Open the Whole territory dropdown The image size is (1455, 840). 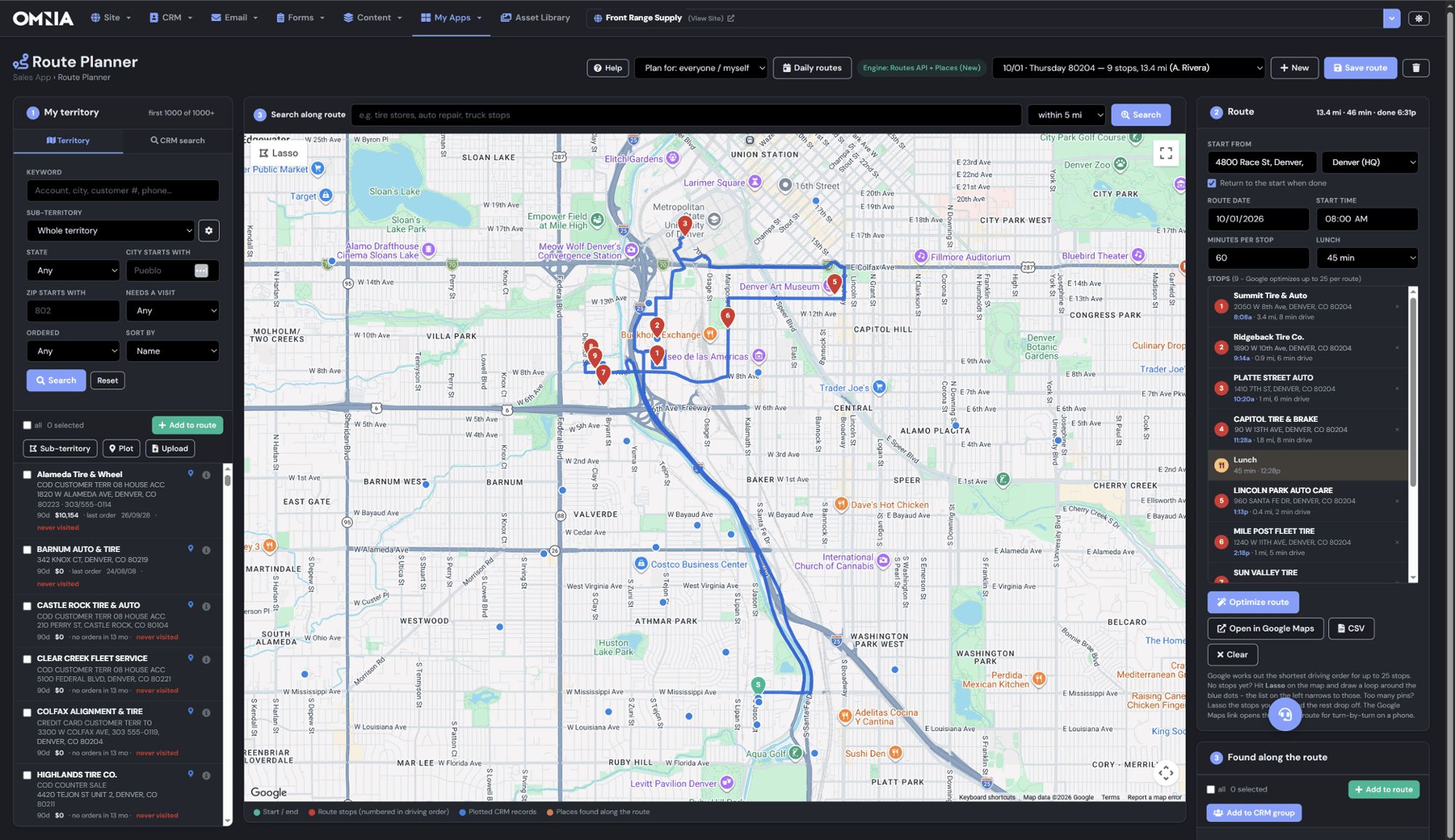[111, 231]
